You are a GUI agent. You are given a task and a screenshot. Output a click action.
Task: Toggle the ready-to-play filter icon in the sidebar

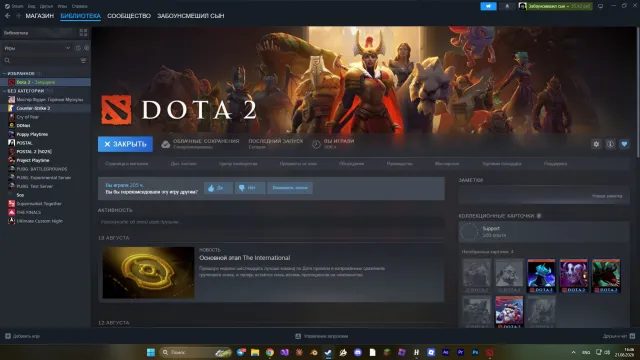(86, 48)
